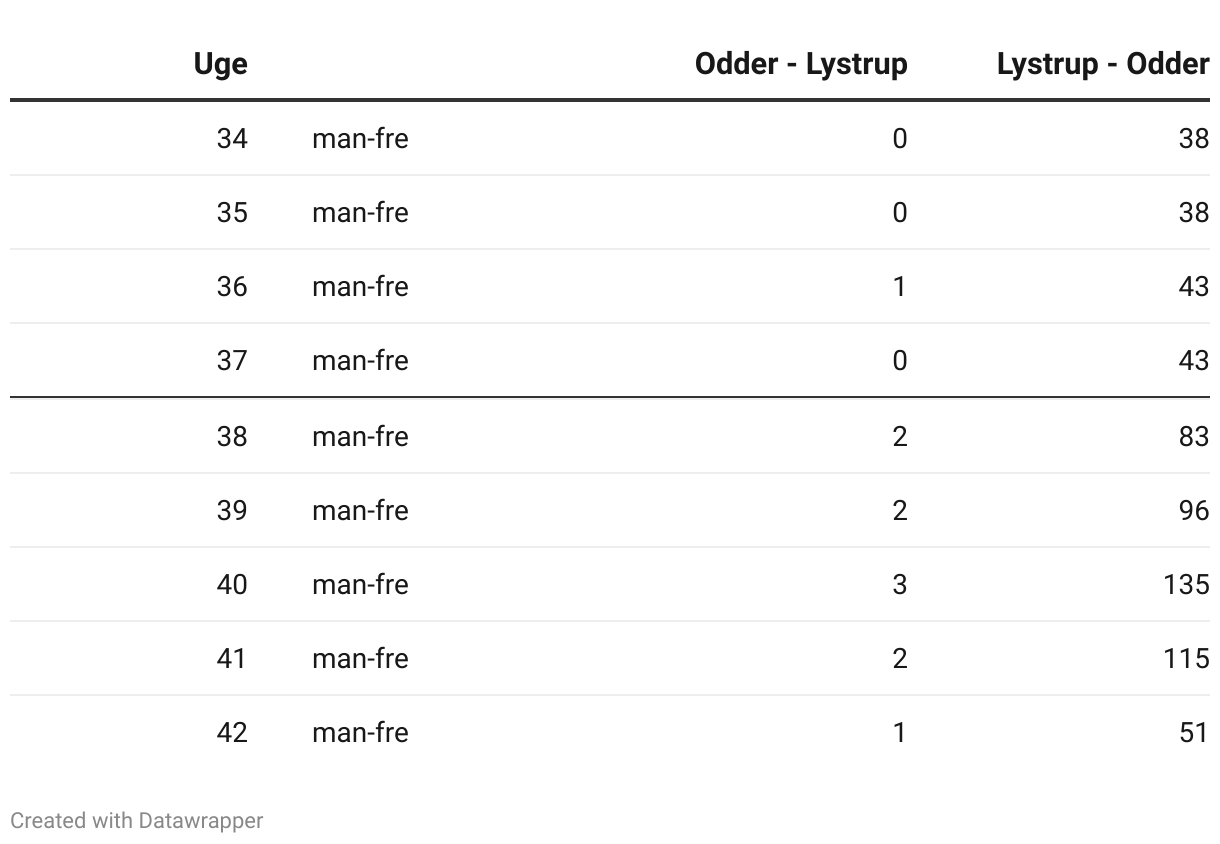Sort by the Odder - Lystrup column header
The image size is (1220, 844).
click(x=801, y=64)
